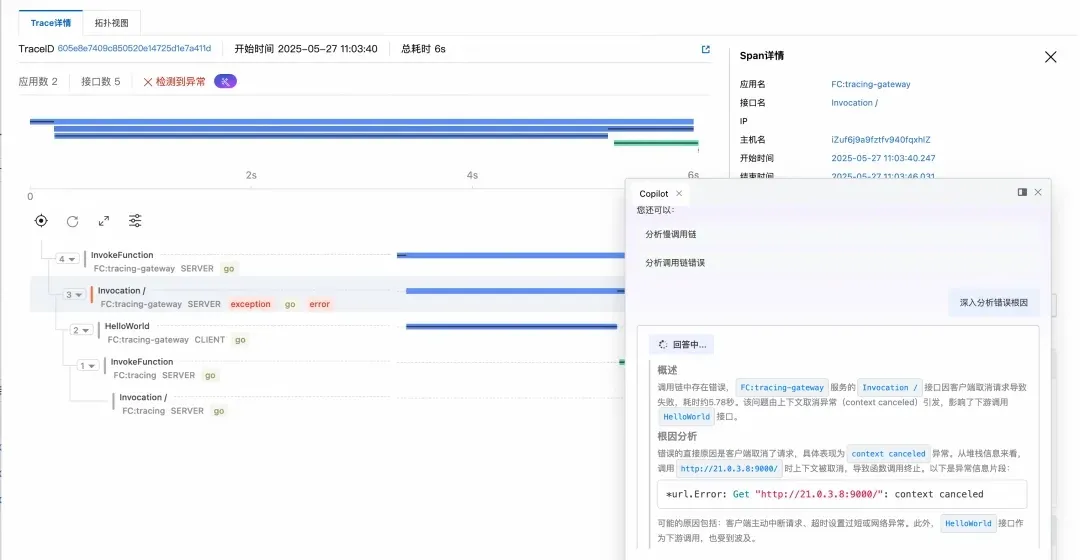Click the green span bar in overview timeline
This screenshot has width=1080, height=560.
pyautogui.click(x=656, y=143)
